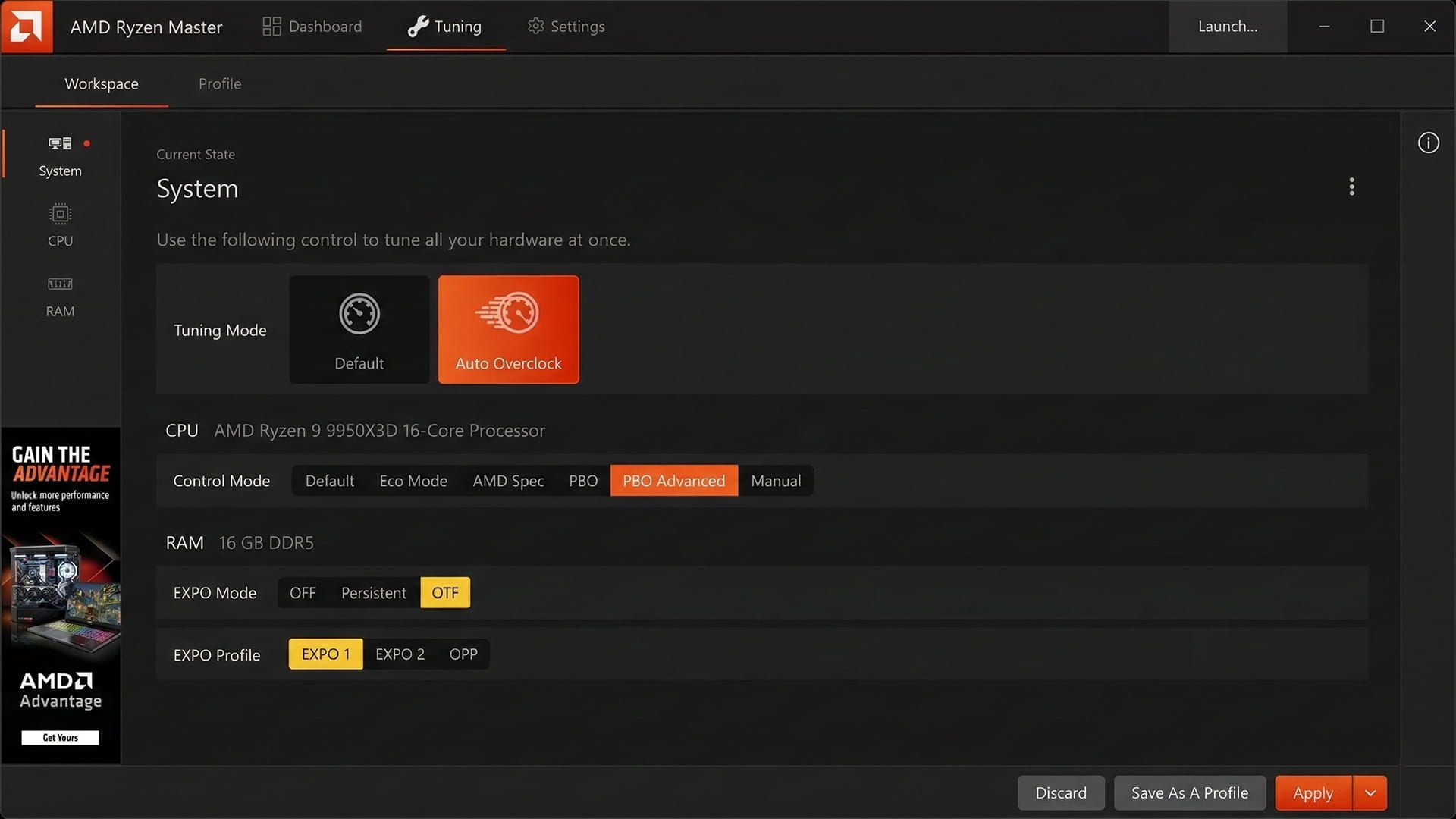The height and width of the screenshot is (819, 1456).
Task: Open the three-dot options menu
Action: click(x=1351, y=187)
